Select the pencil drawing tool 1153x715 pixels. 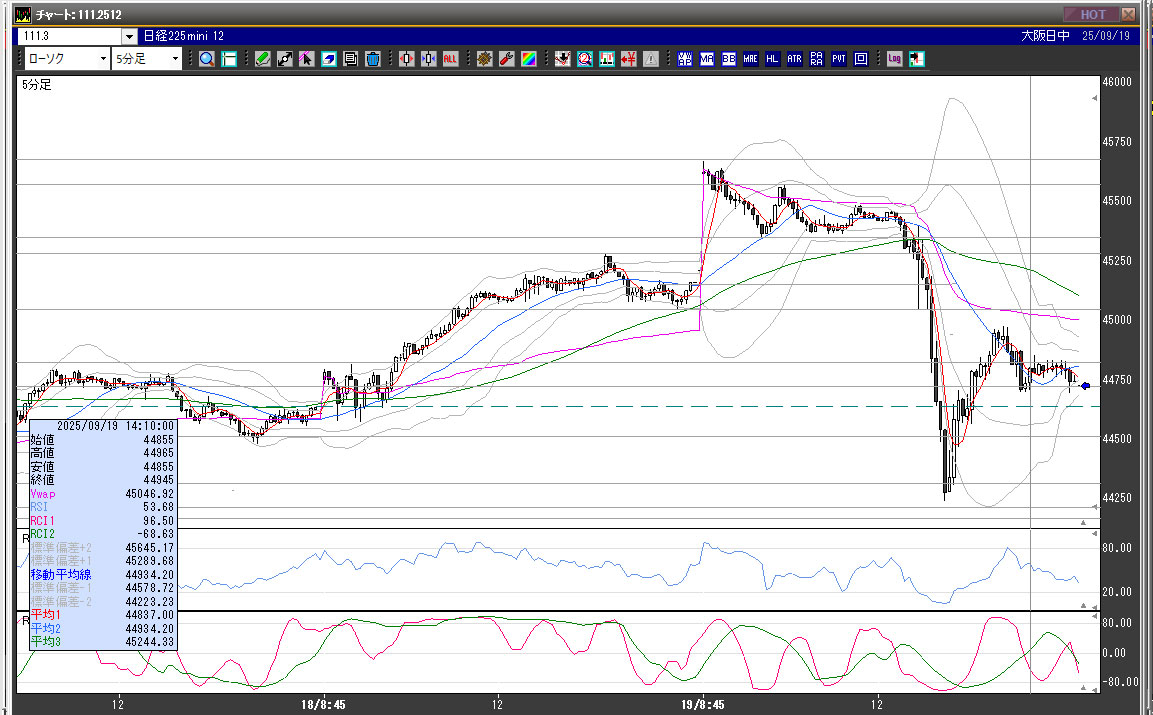263,59
